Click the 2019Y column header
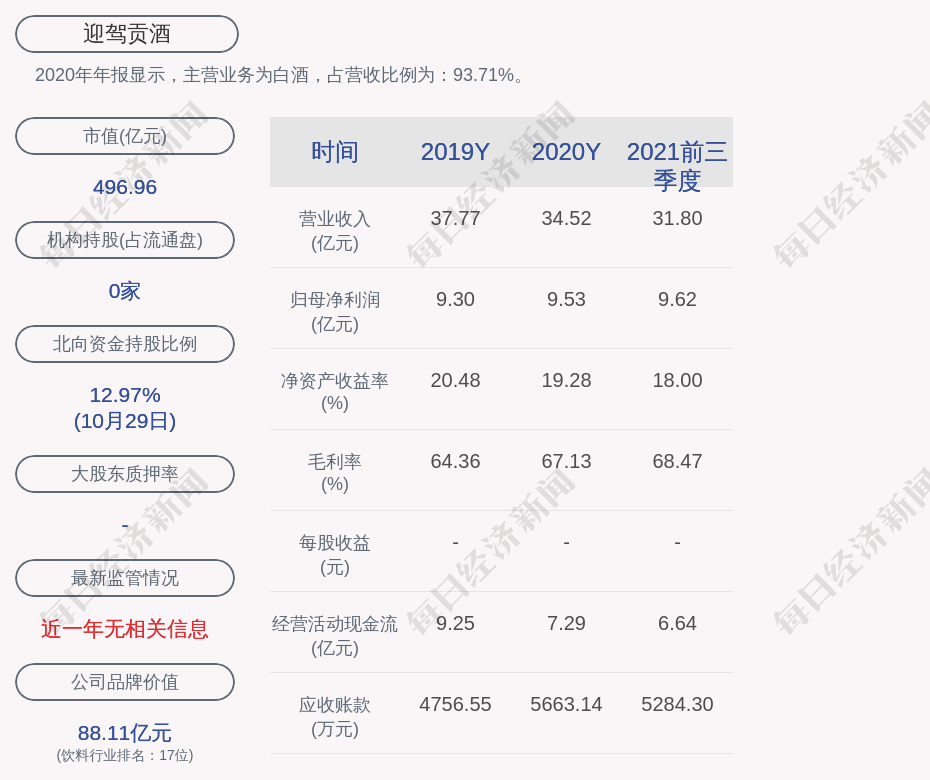The width and height of the screenshot is (930, 780). [455, 152]
